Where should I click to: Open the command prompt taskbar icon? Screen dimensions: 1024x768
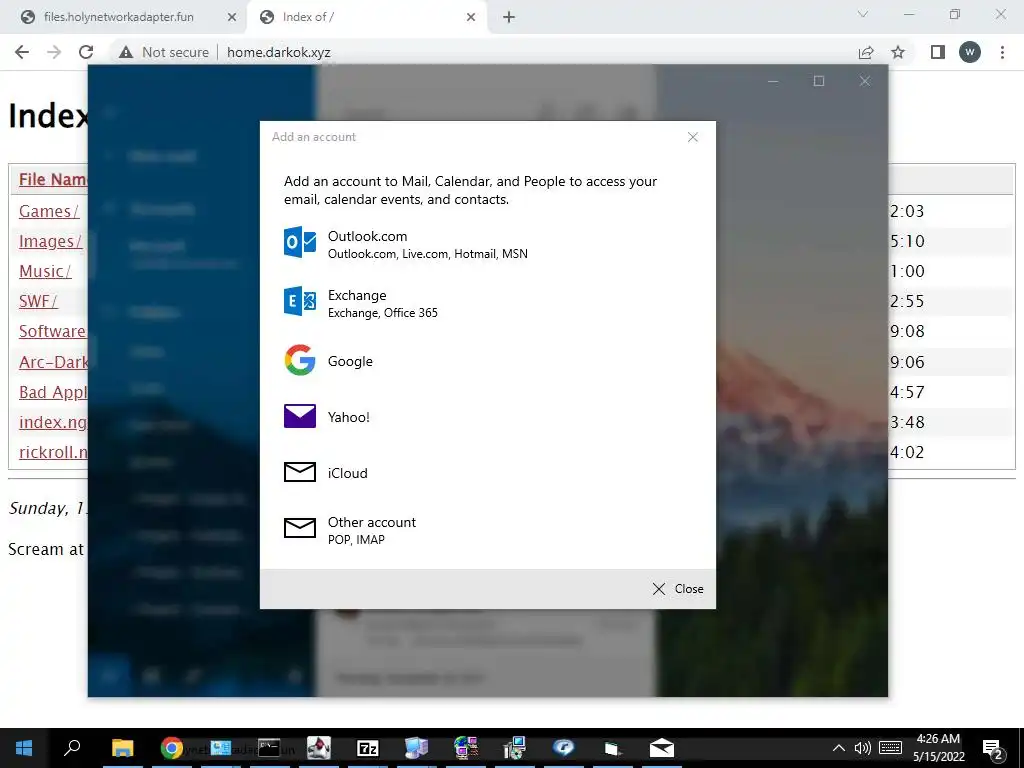(268, 748)
